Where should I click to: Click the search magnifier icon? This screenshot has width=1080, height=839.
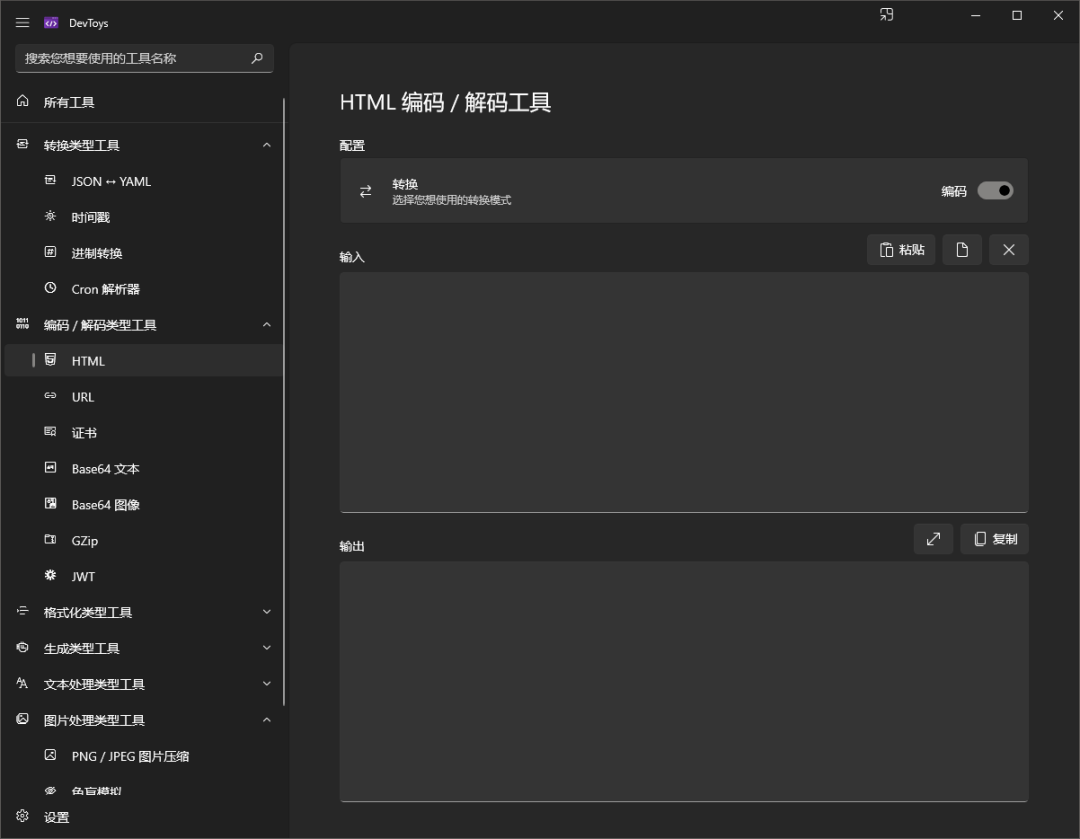(257, 58)
